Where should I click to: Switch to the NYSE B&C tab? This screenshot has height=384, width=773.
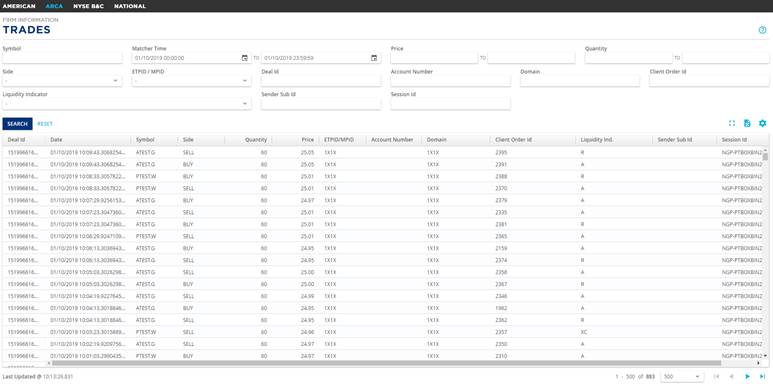[88, 6]
